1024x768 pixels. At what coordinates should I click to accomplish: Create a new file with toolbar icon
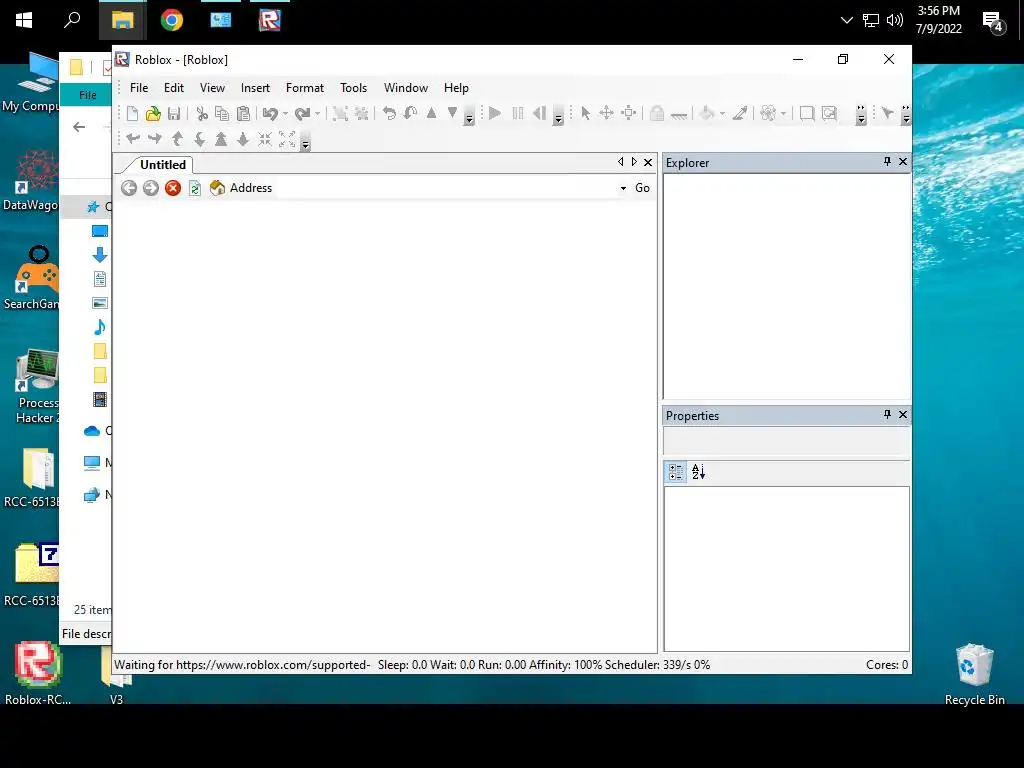tap(132, 114)
